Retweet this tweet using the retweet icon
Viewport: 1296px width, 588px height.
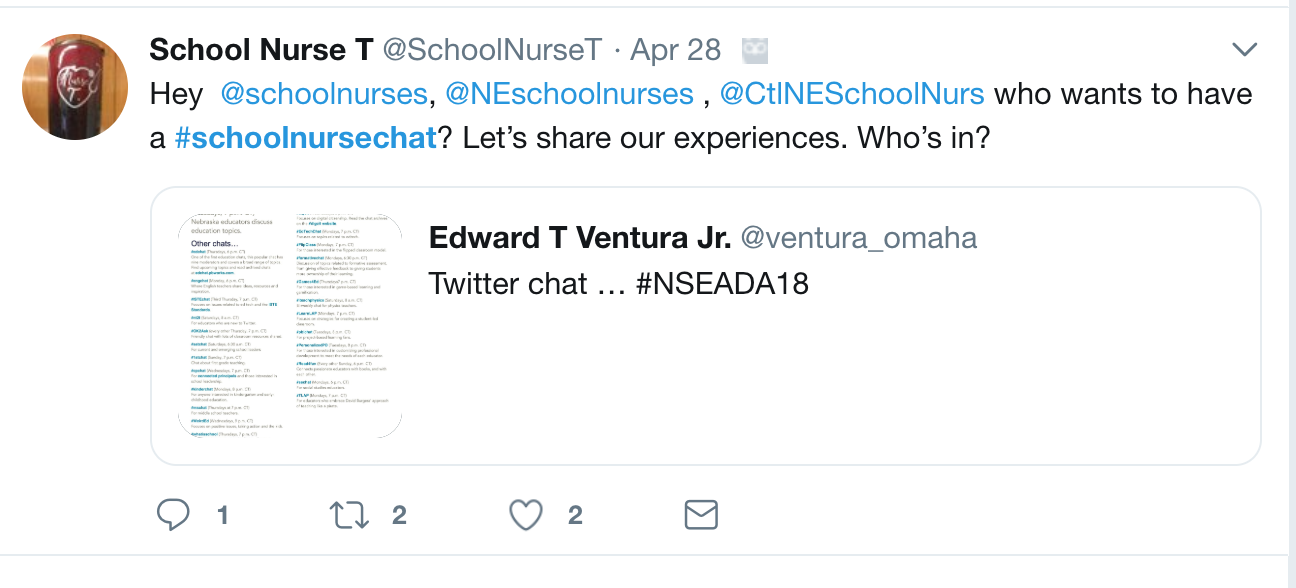[x=349, y=515]
